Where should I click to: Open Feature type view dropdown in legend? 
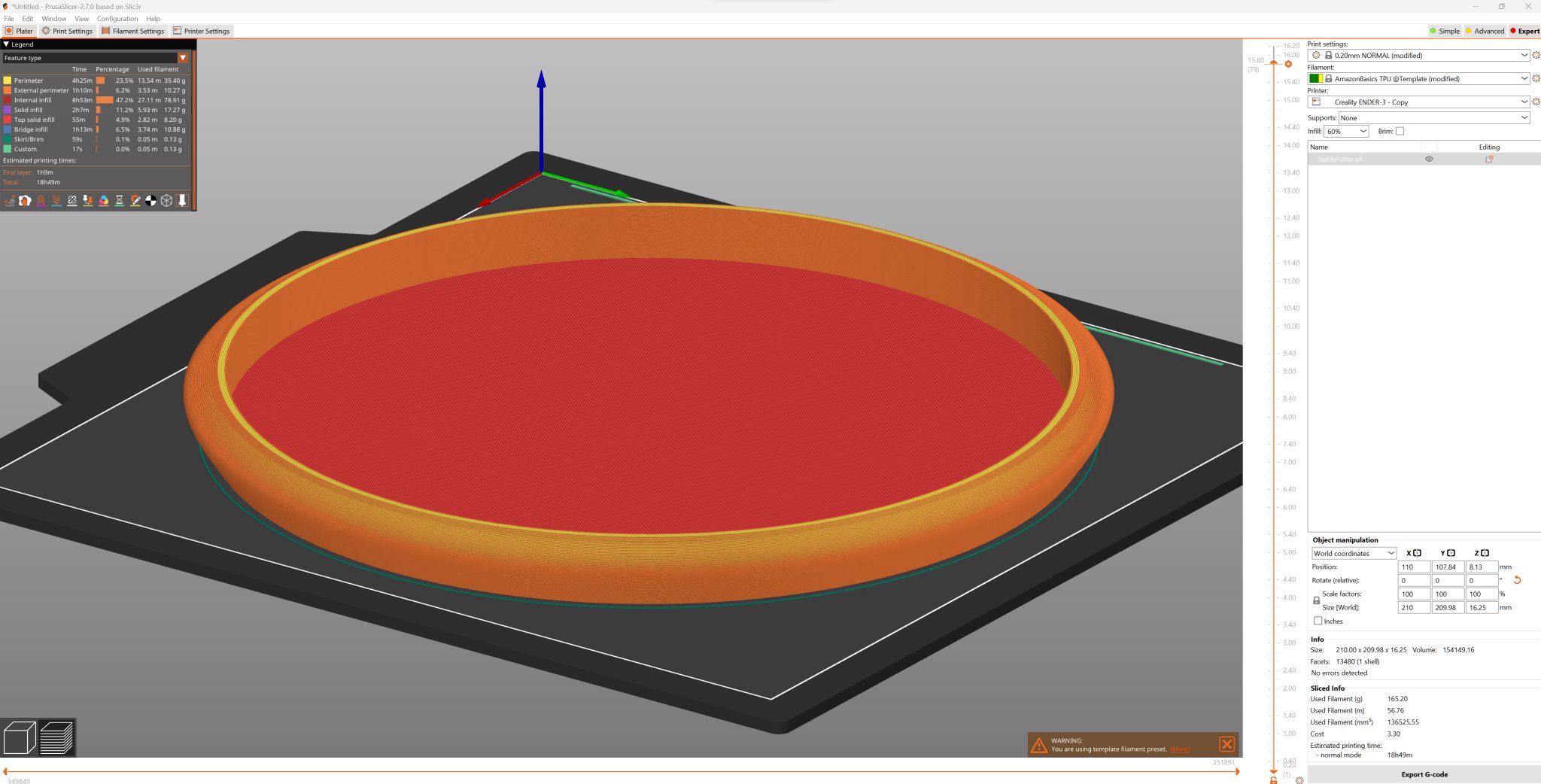pos(96,58)
